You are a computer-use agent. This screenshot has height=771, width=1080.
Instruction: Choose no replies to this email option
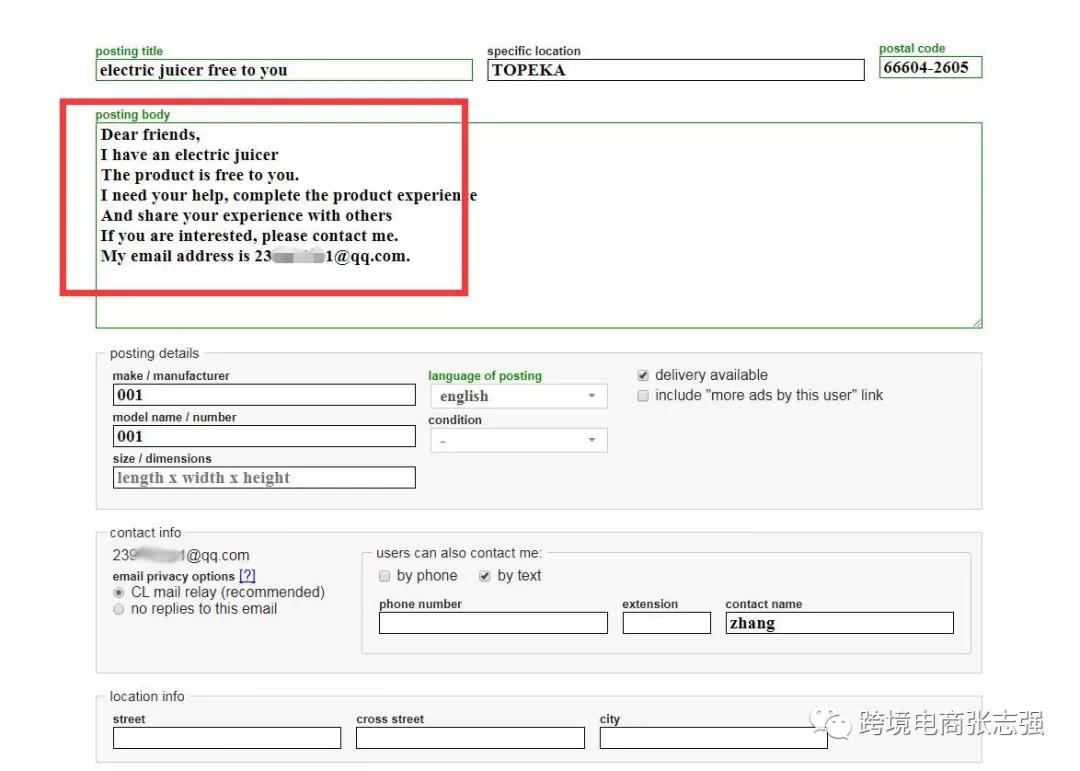(x=120, y=609)
